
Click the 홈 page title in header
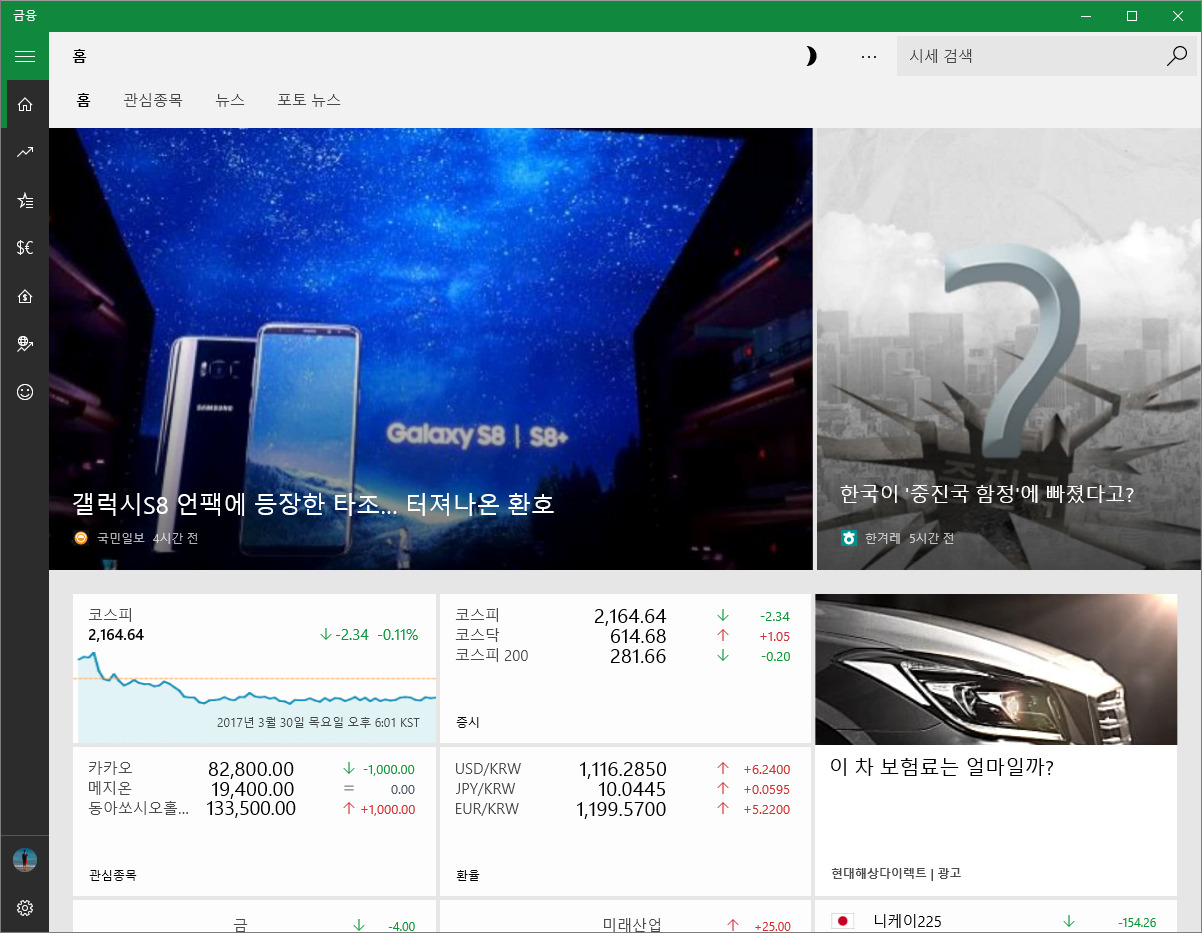pos(80,56)
